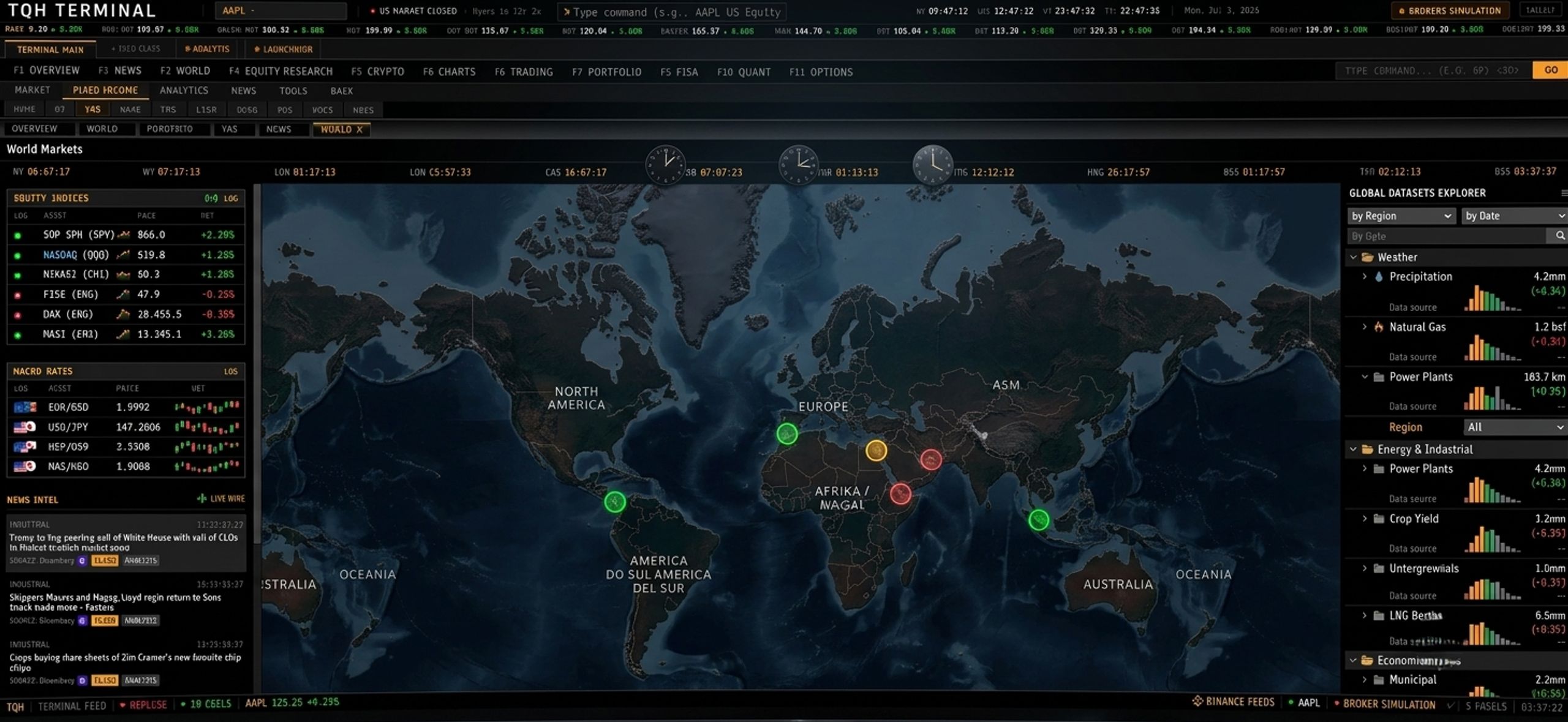This screenshot has height=722, width=1568.
Task: Click the orange GO button
Action: [1550, 70]
